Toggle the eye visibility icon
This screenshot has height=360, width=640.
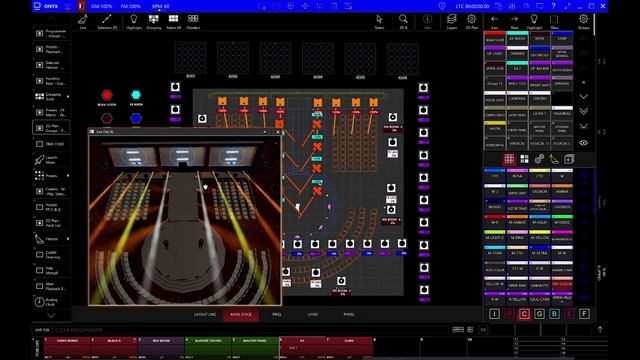(584, 143)
